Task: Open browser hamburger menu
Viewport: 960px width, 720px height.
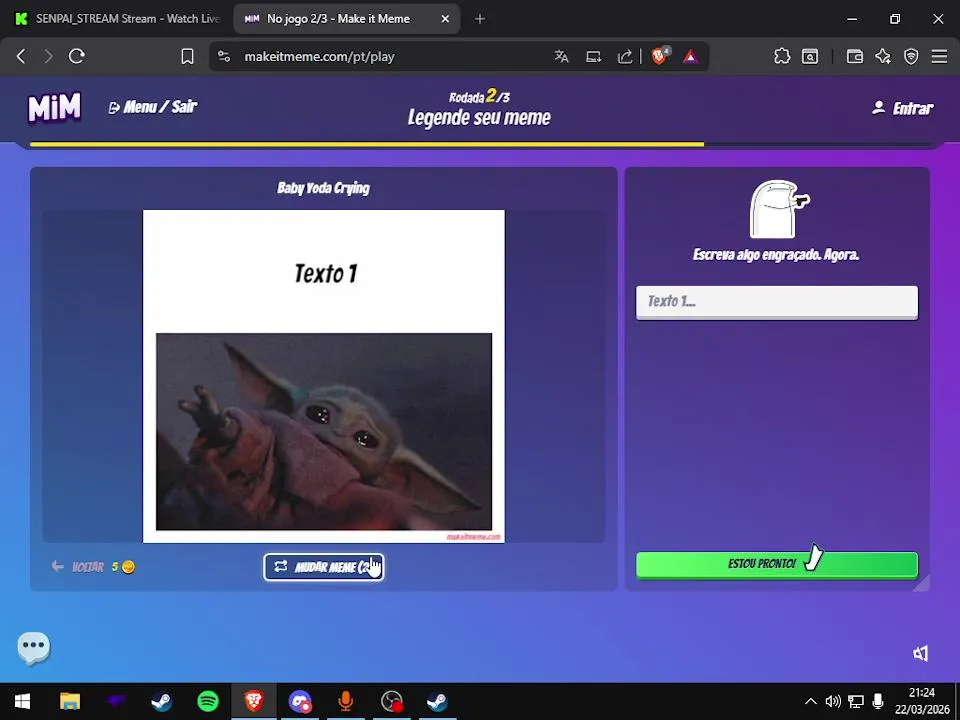Action: (x=939, y=56)
